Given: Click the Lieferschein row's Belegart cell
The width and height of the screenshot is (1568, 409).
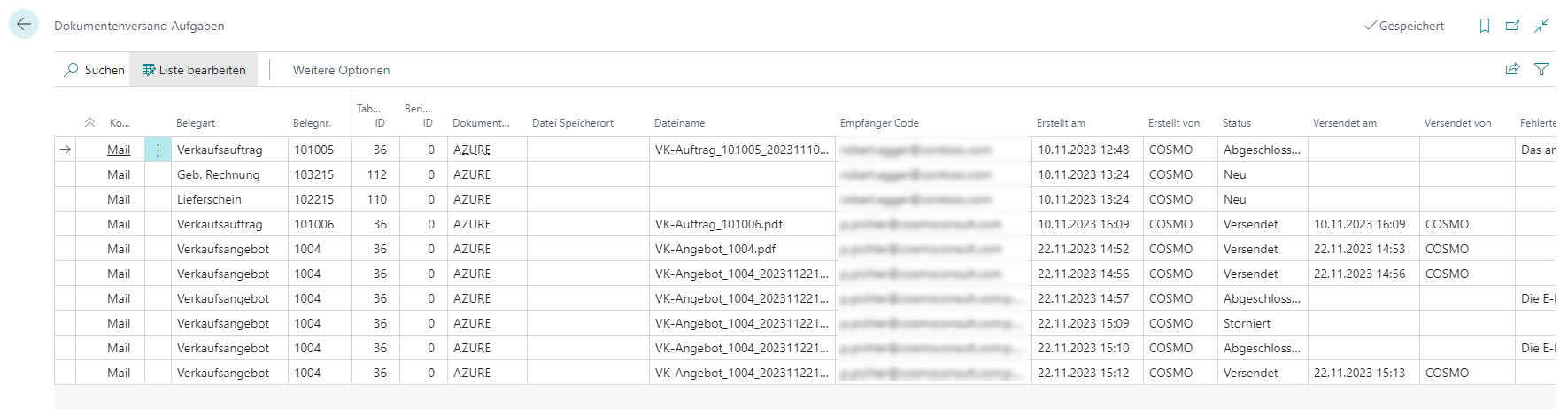Looking at the screenshot, I should (x=209, y=200).
